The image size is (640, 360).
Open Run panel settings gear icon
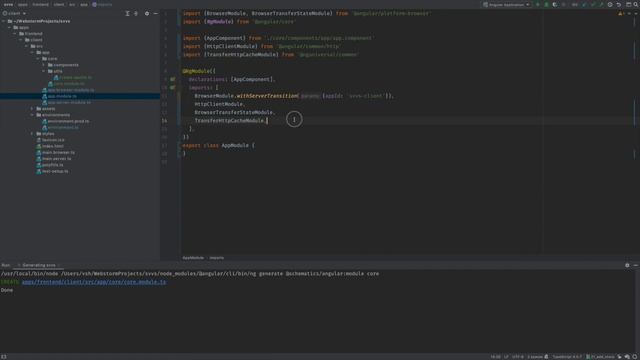(x=627, y=265)
